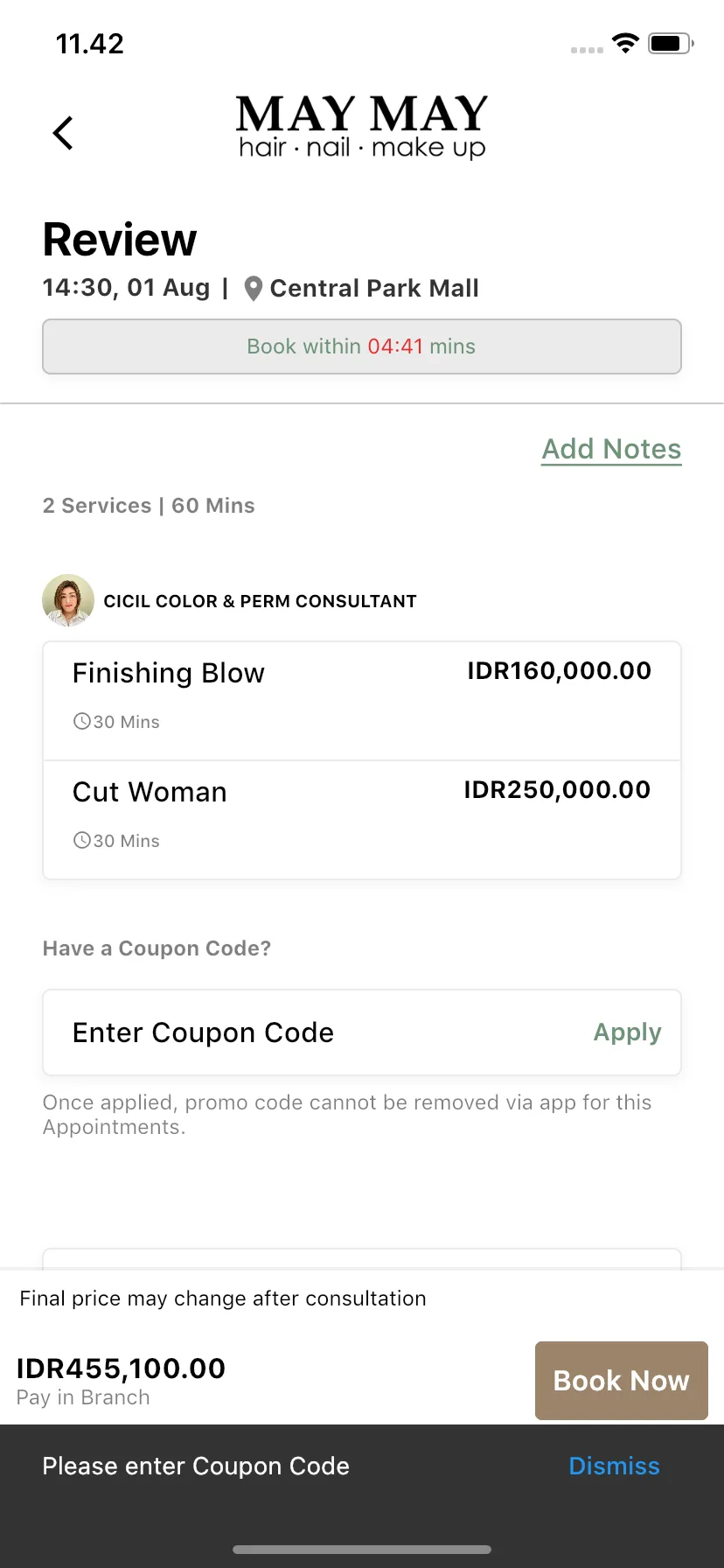
Task: Tap the back arrow icon
Action: click(x=63, y=133)
